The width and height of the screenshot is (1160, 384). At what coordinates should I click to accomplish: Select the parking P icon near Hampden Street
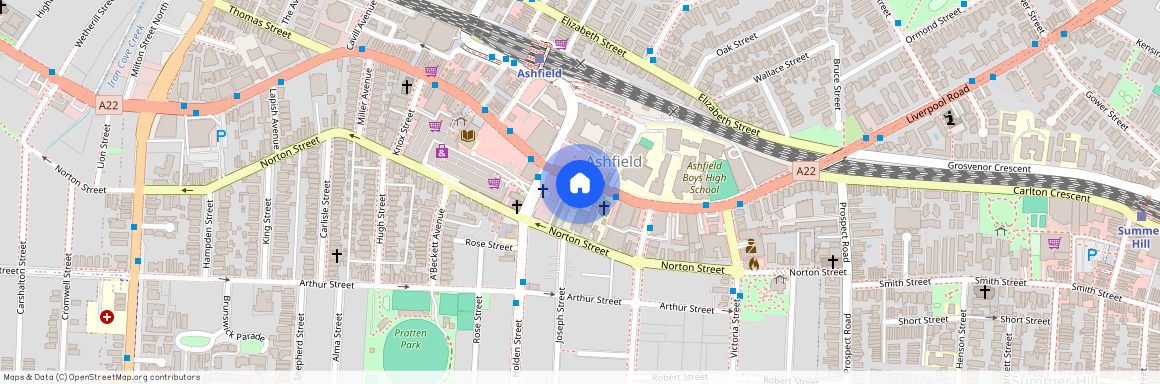(x=220, y=136)
